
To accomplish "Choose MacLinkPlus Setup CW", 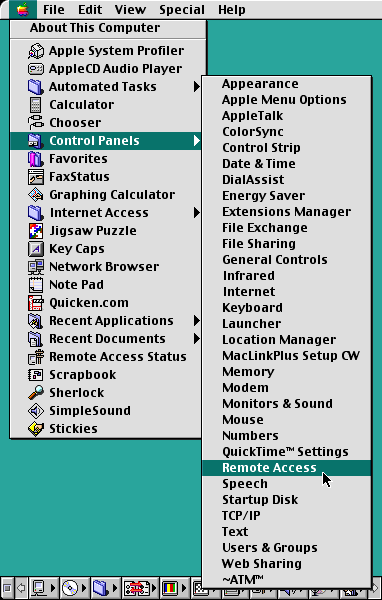I will 287,355.
